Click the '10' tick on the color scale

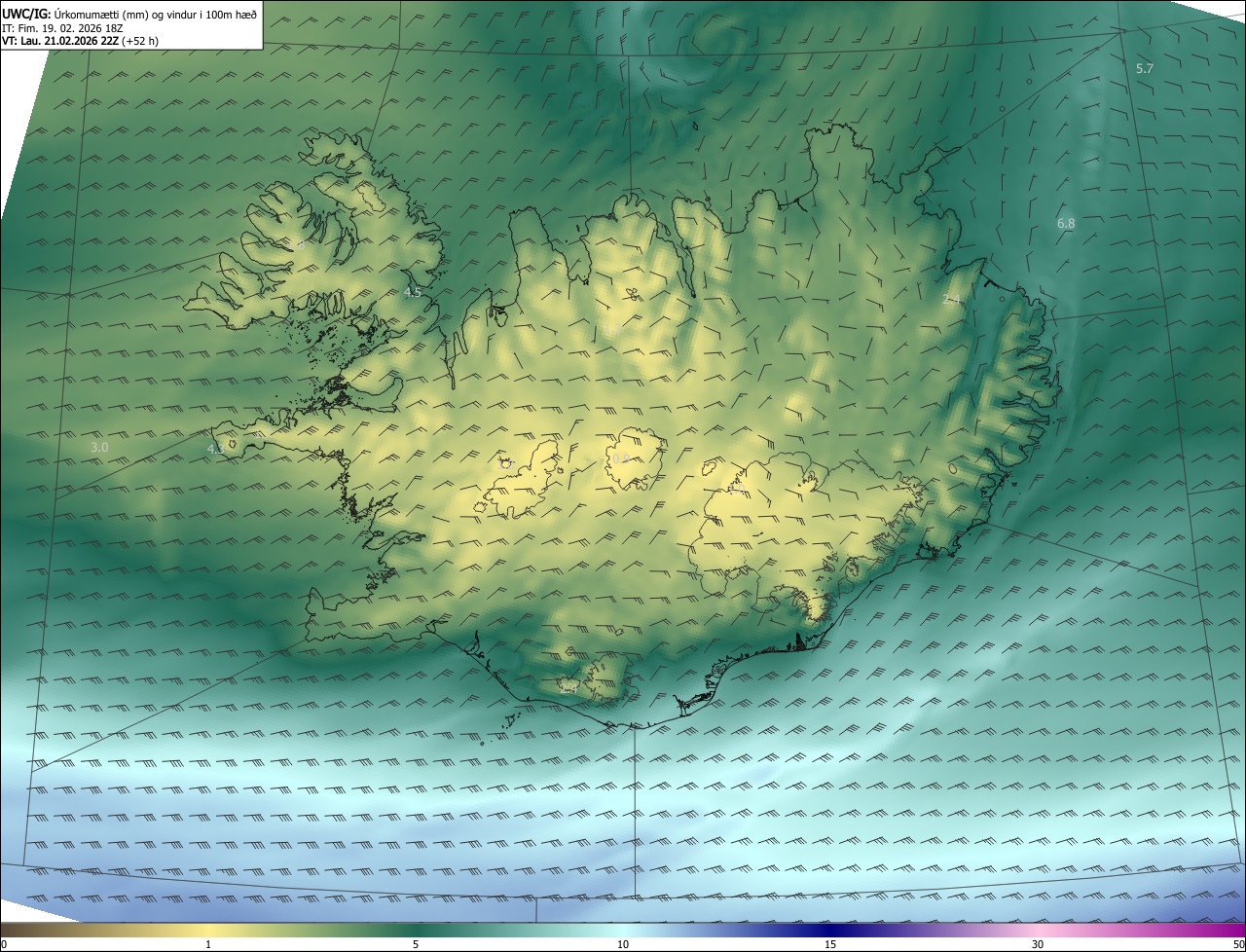coord(623,944)
